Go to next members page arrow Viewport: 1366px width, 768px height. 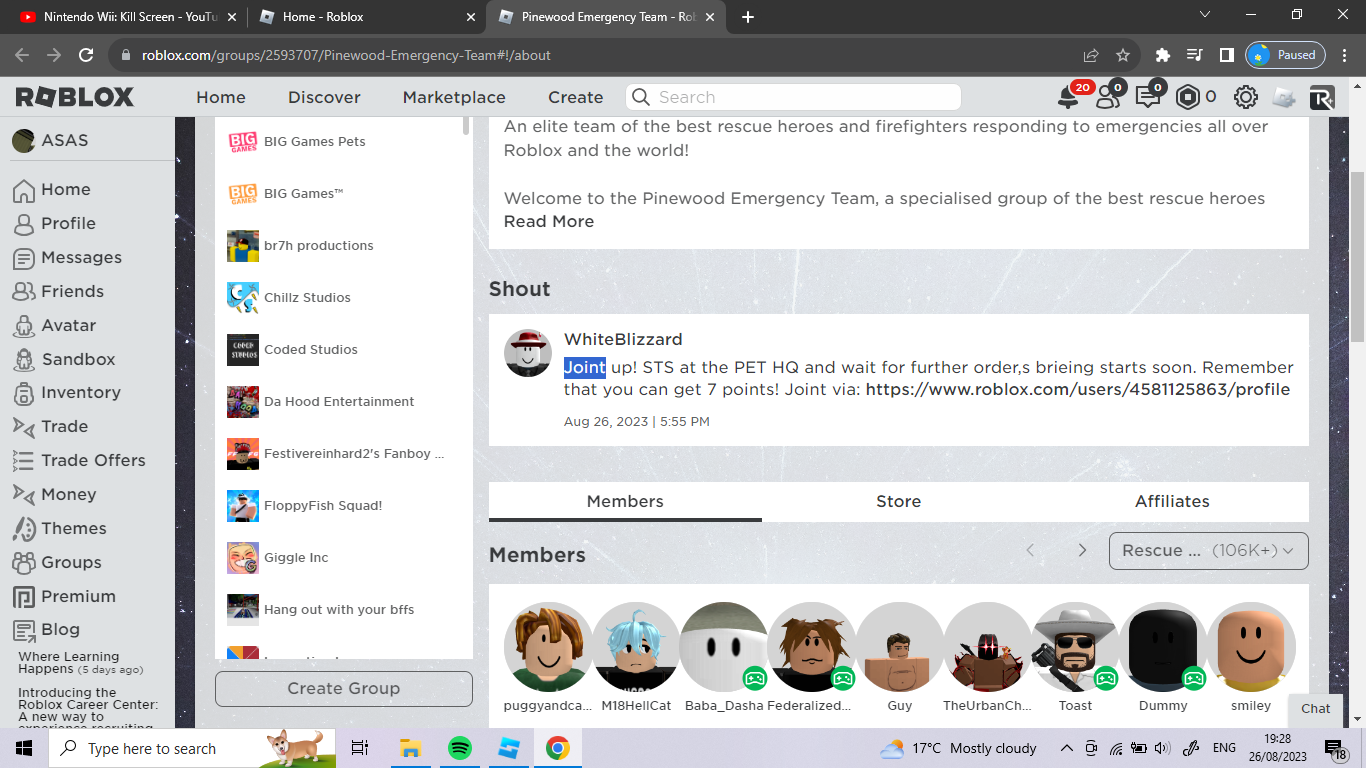(1082, 550)
